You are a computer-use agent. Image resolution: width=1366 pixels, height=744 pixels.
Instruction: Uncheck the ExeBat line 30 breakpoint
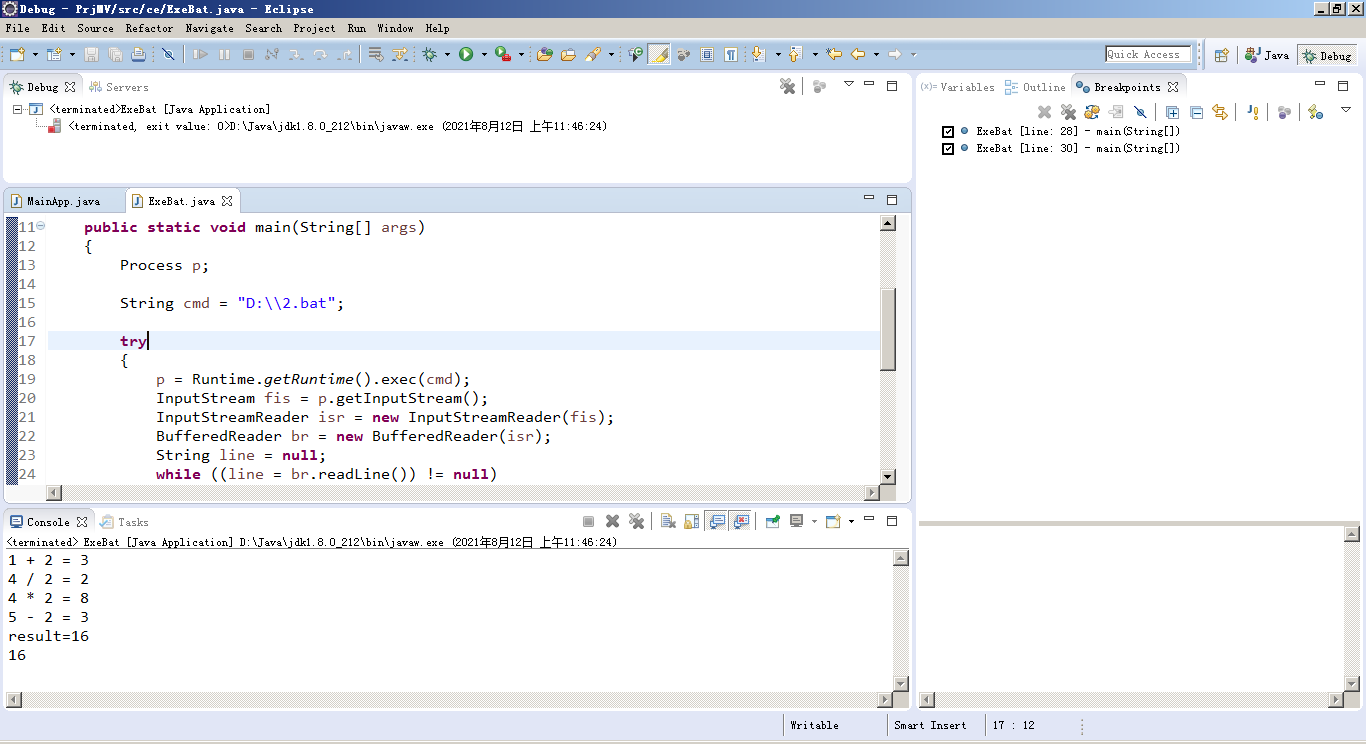(946, 148)
